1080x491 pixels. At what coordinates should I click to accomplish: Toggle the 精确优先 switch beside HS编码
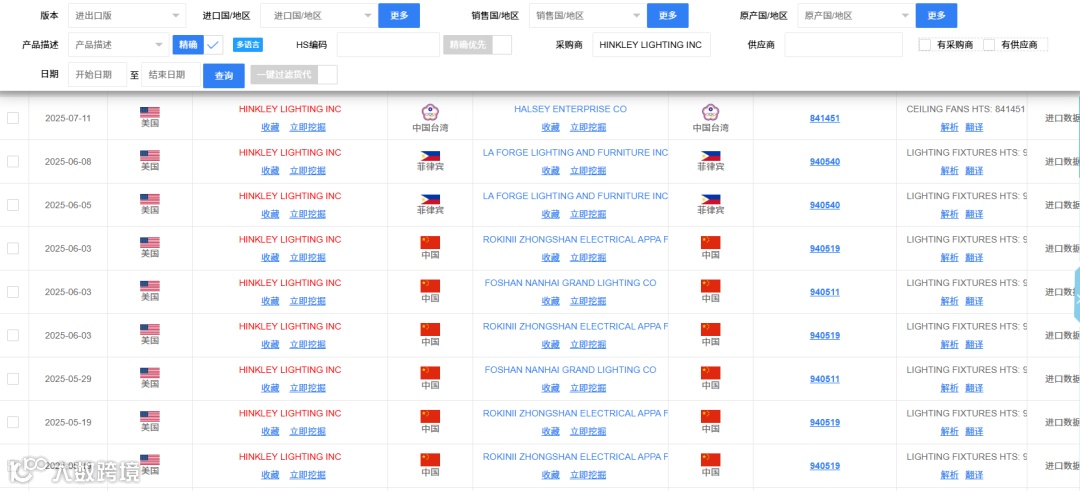(x=477, y=45)
